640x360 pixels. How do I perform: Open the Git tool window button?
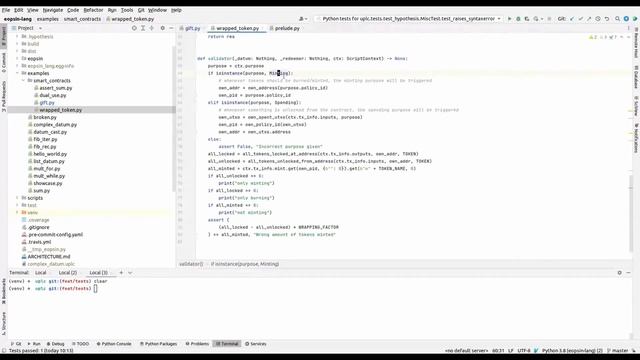(x=16, y=344)
